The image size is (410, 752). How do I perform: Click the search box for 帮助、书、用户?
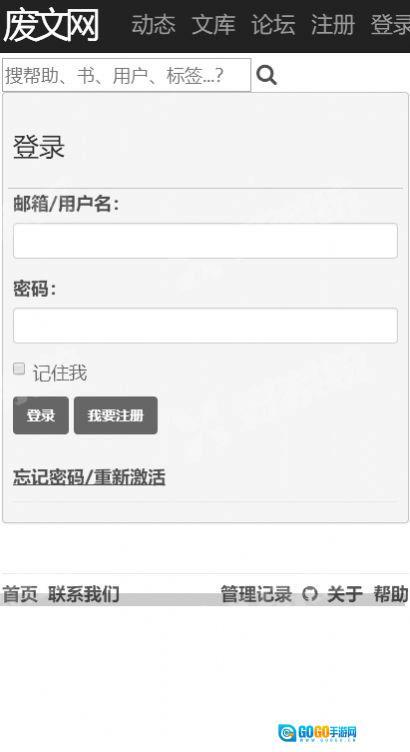point(127,75)
